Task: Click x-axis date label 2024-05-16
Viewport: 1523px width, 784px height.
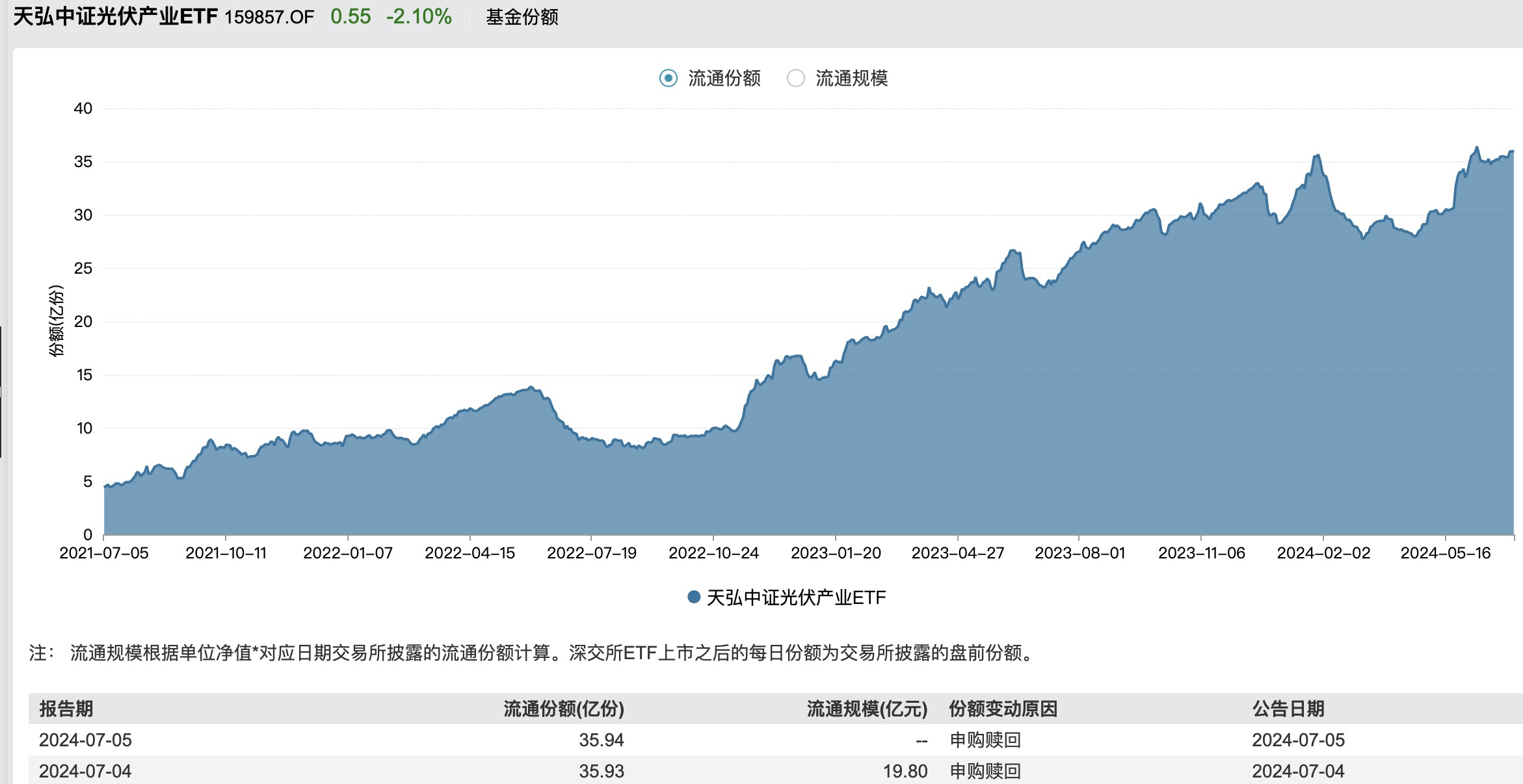Action: click(1446, 553)
